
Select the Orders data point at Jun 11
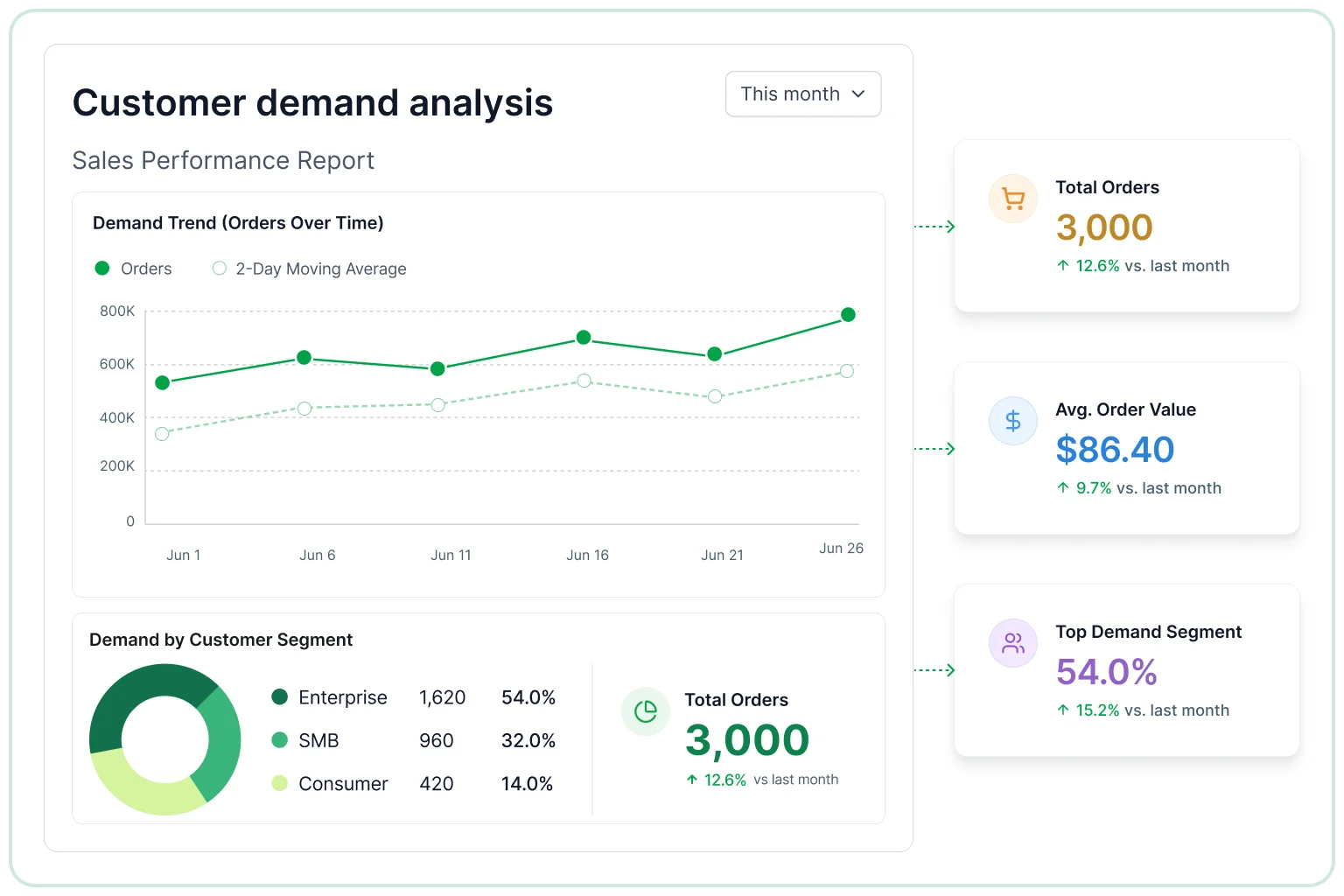tap(437, 368)
